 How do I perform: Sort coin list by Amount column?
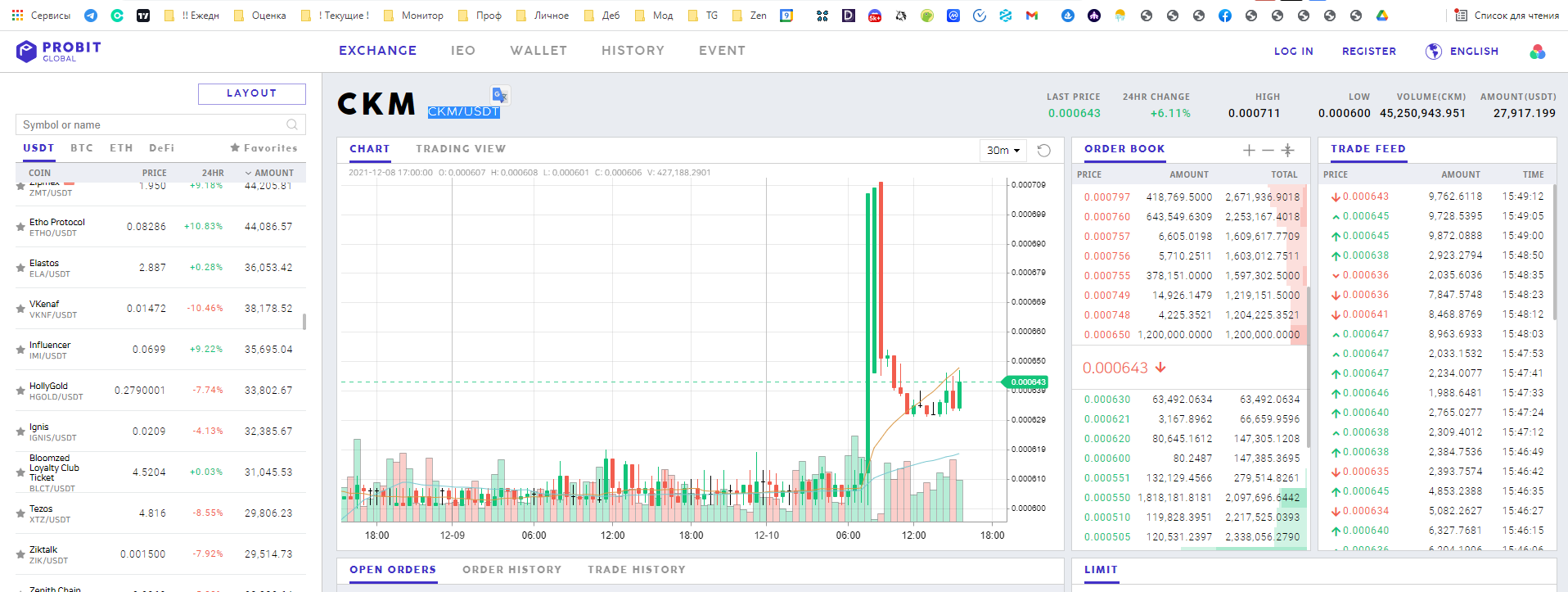[x=269, y=173]
